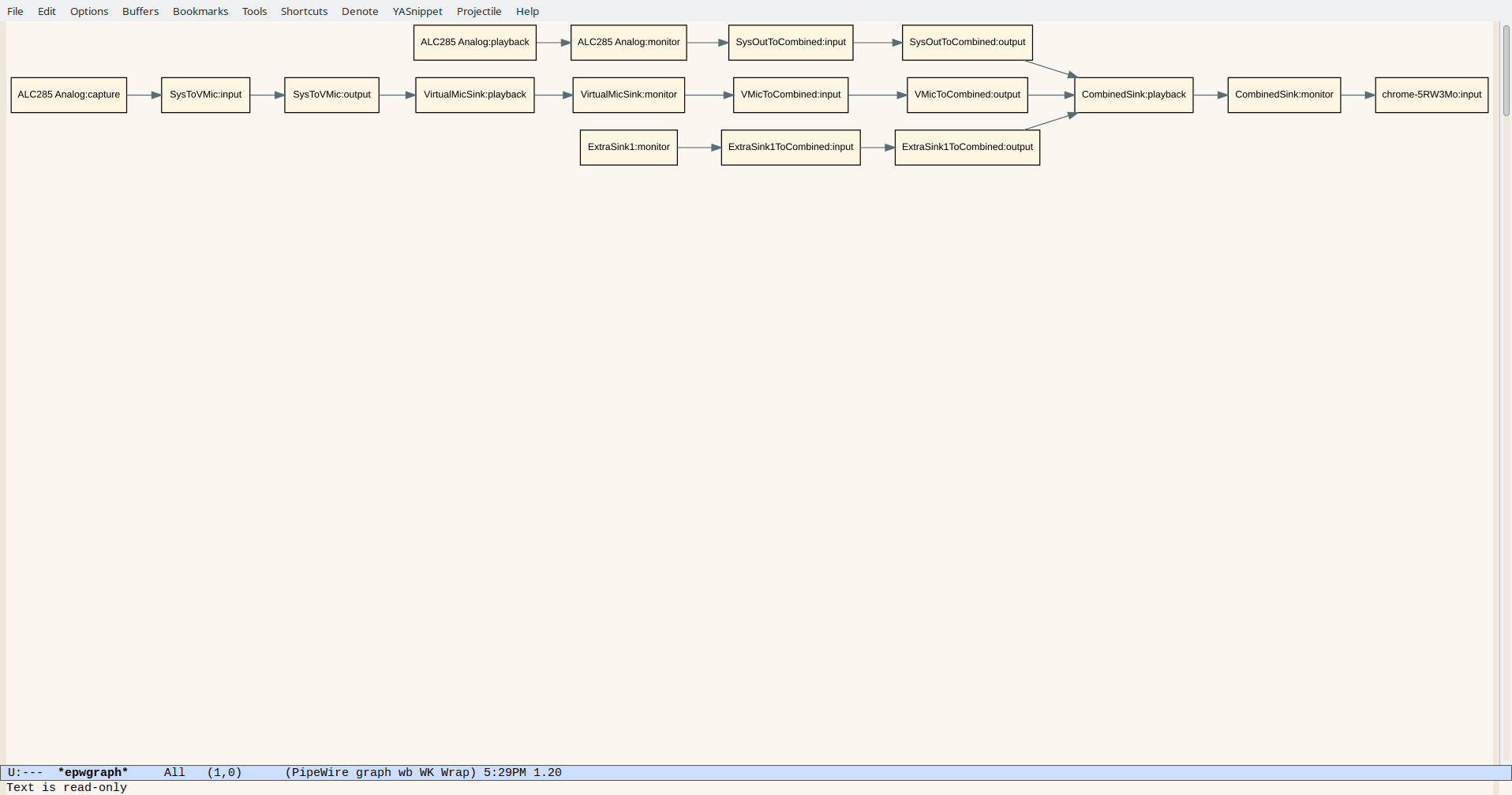The image size is (1512, 795).
Task: Click the chrome-5RW3Mo:input node
Action: tap(1431, 95)
